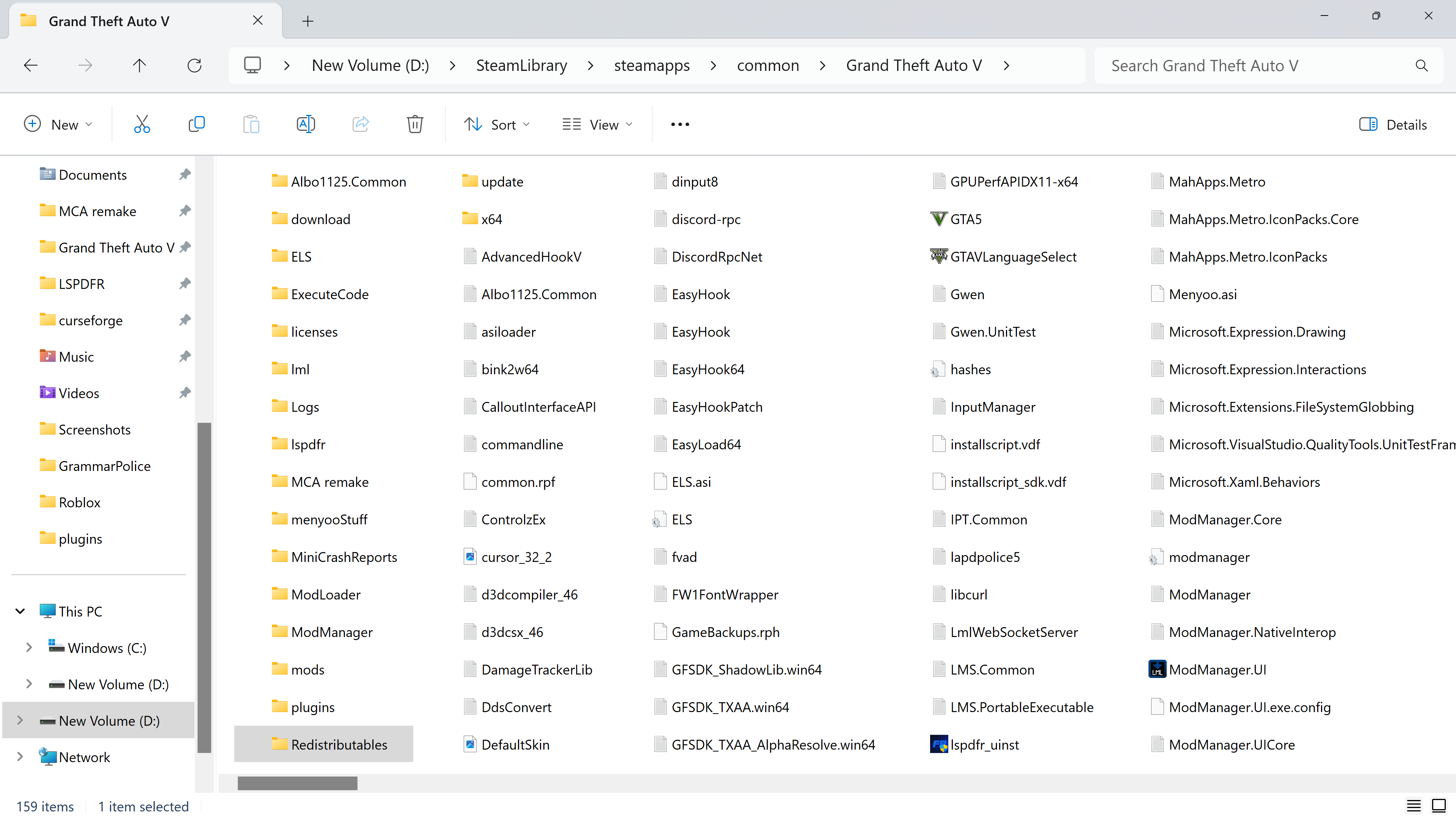Select the ModManager.UI application icon
This screenshot has width=1456, height=819.
coord(1158,669)
